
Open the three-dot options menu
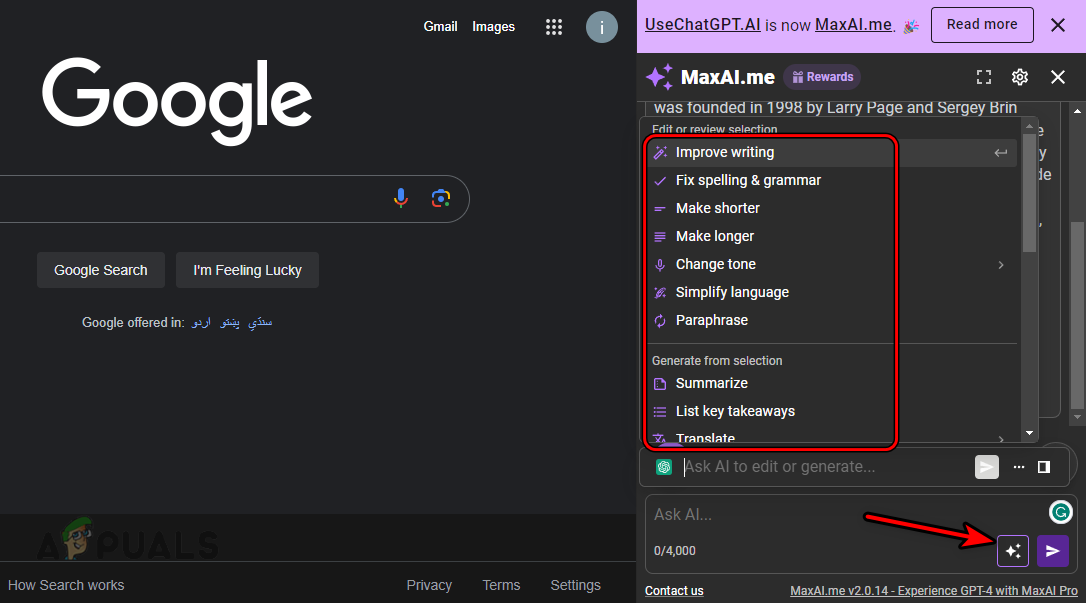(1019, 467)
